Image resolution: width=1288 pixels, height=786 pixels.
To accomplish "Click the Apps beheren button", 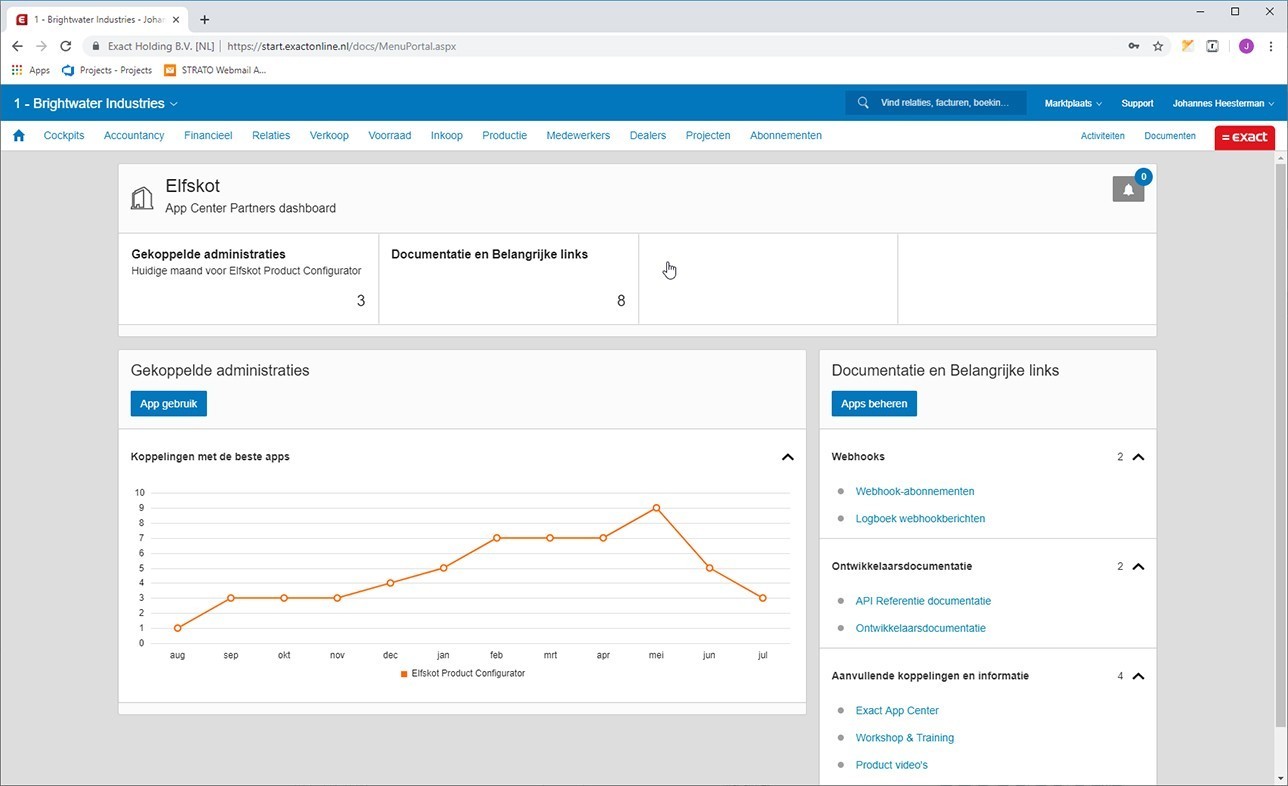I will tap(874, 404).
